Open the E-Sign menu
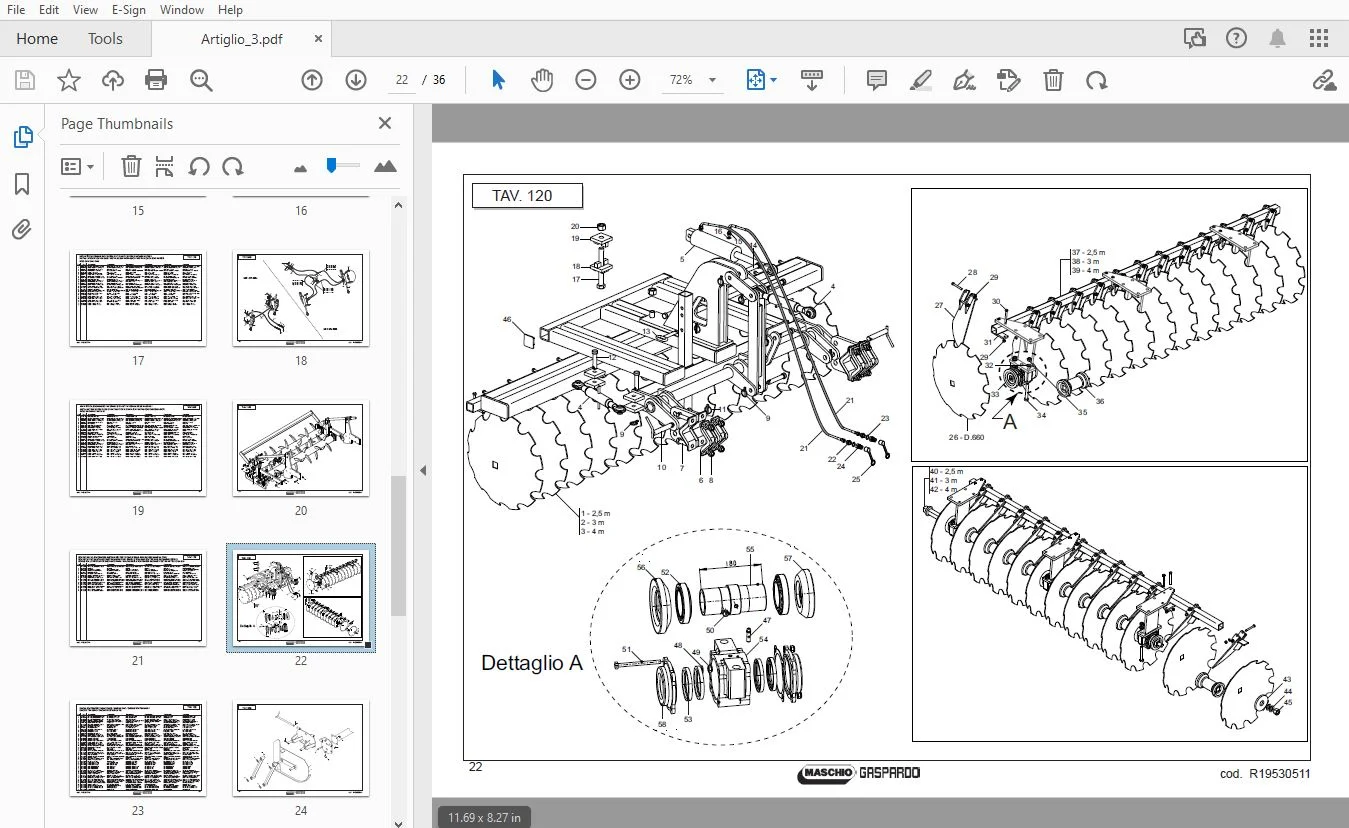 click(x=129, y=10)
